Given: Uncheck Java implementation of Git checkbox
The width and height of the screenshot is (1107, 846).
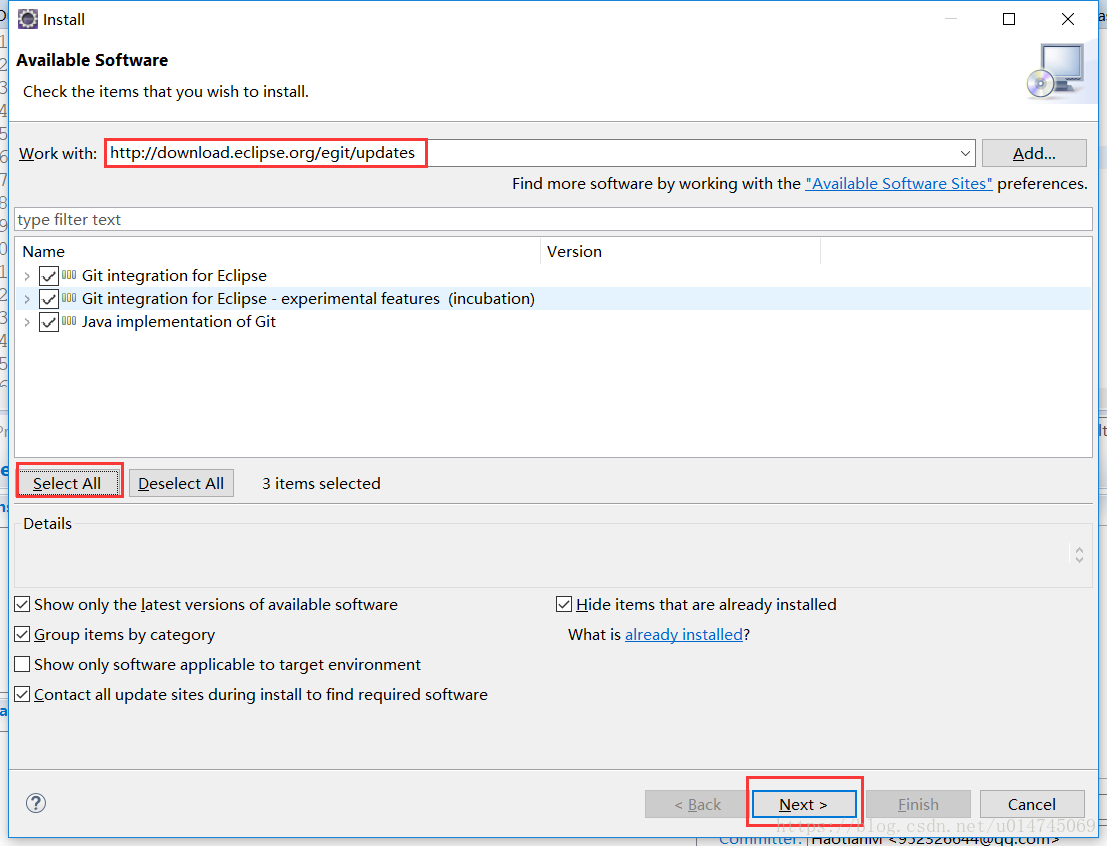Looking at the screenshot, I should [49, 322].
